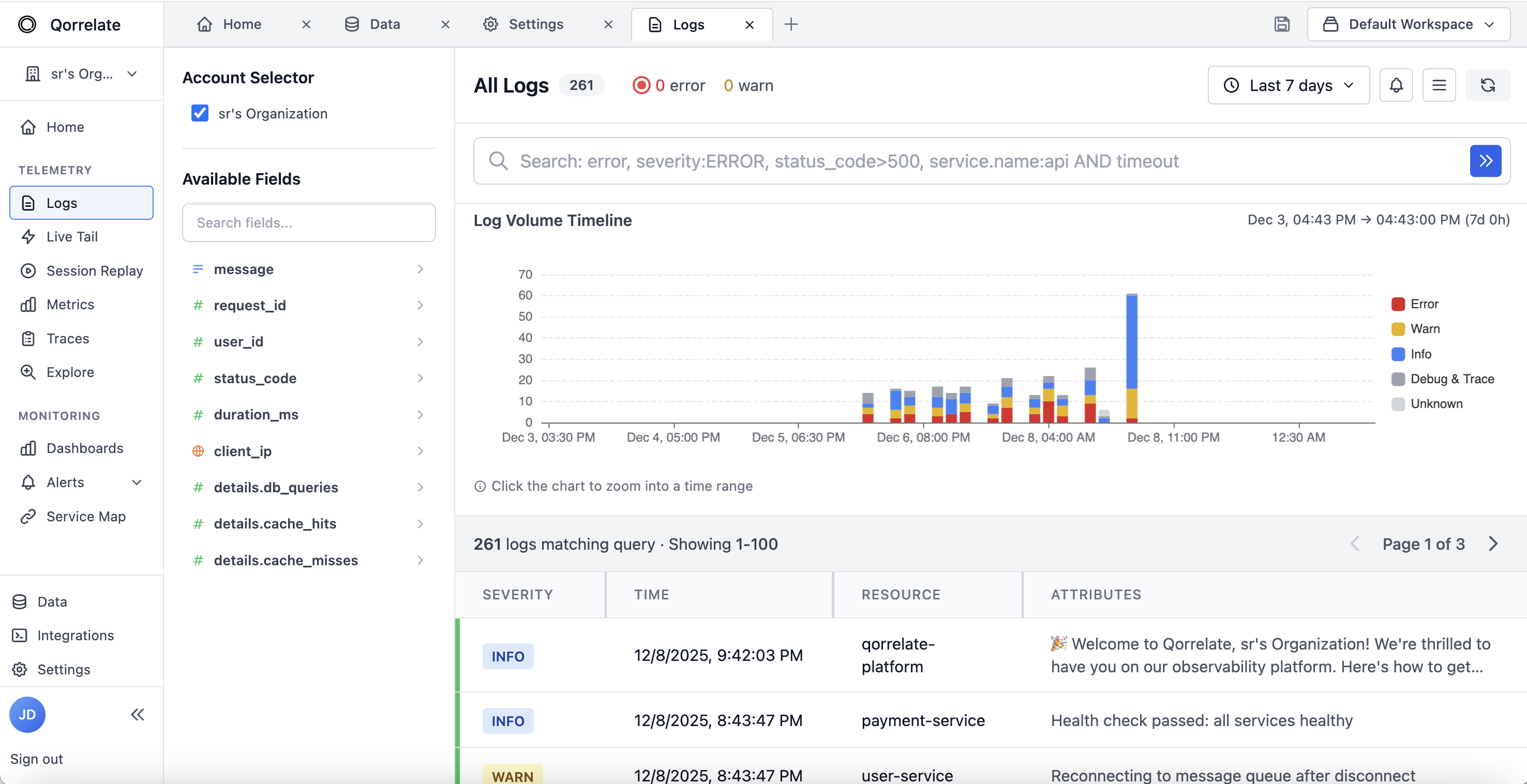This screenshot has height=784, width=1527.
Task: Open the Live Tail view
Action: tap(71, 236)
